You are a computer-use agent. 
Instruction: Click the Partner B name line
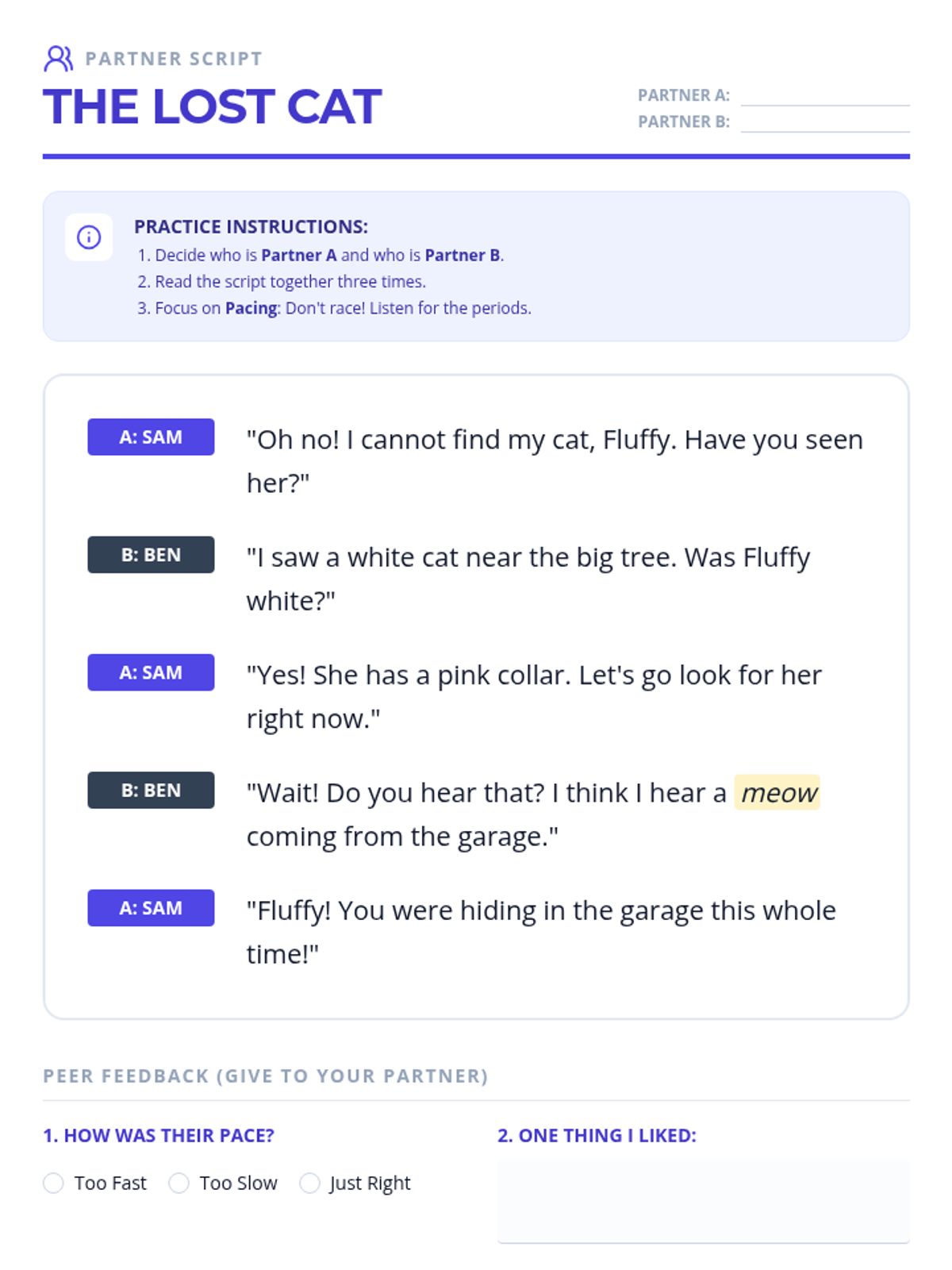tap(825, 122)
